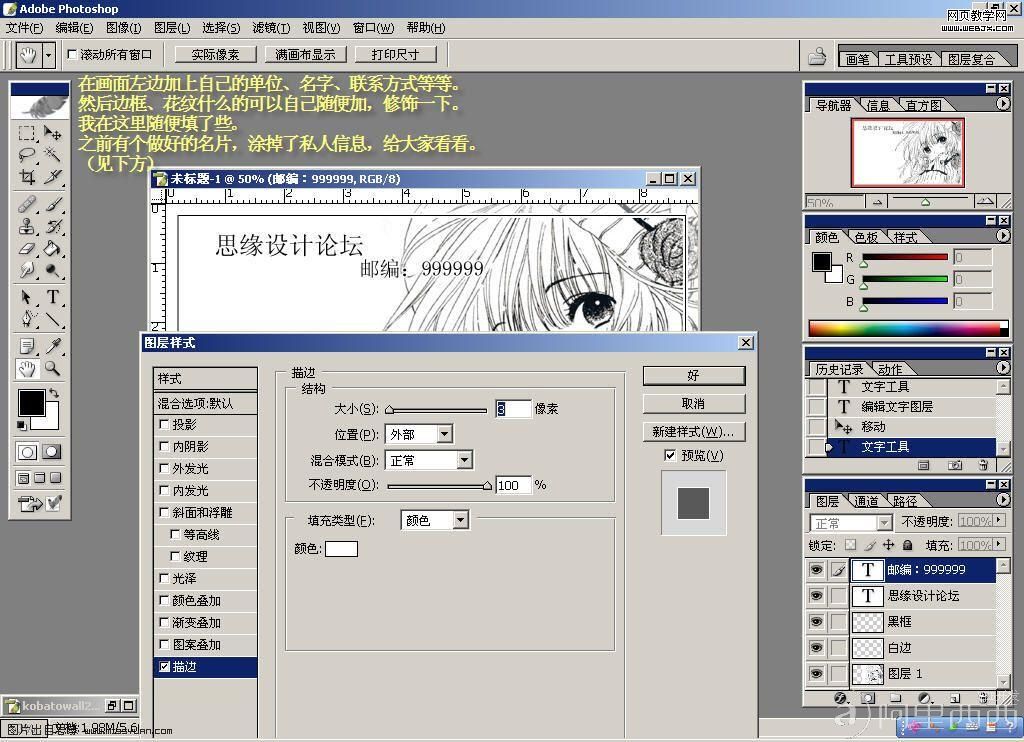Uncheck the 描边 stroke checkbox
The height and width of the screenshot is (742, 1024).
point(165,666)
